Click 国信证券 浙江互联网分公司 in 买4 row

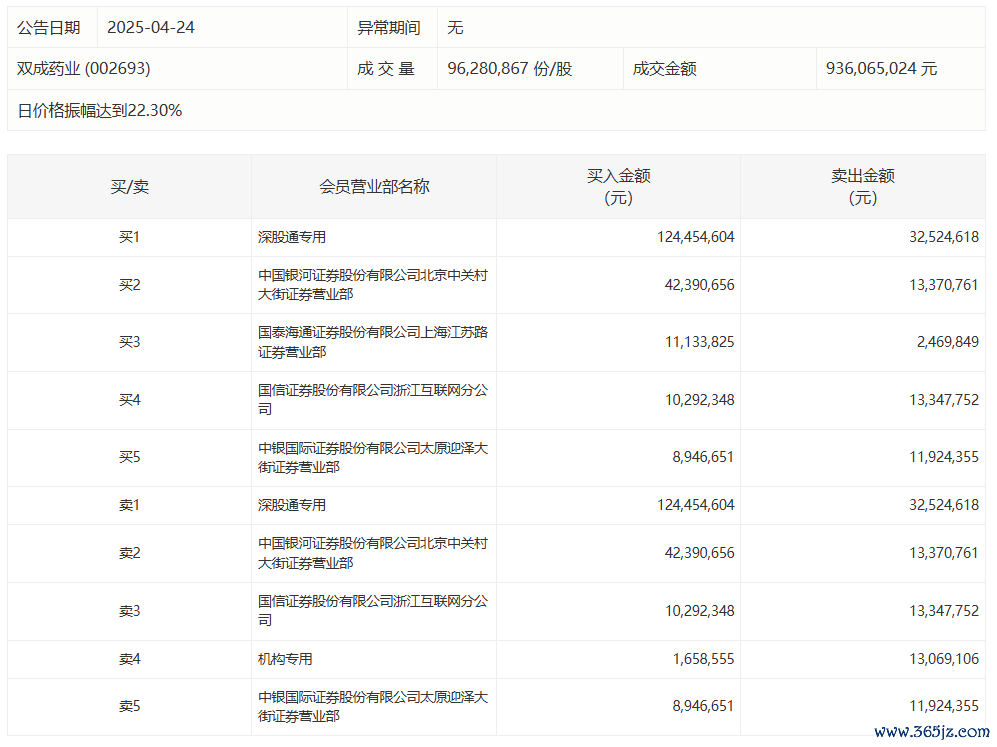tap(373, 400)
